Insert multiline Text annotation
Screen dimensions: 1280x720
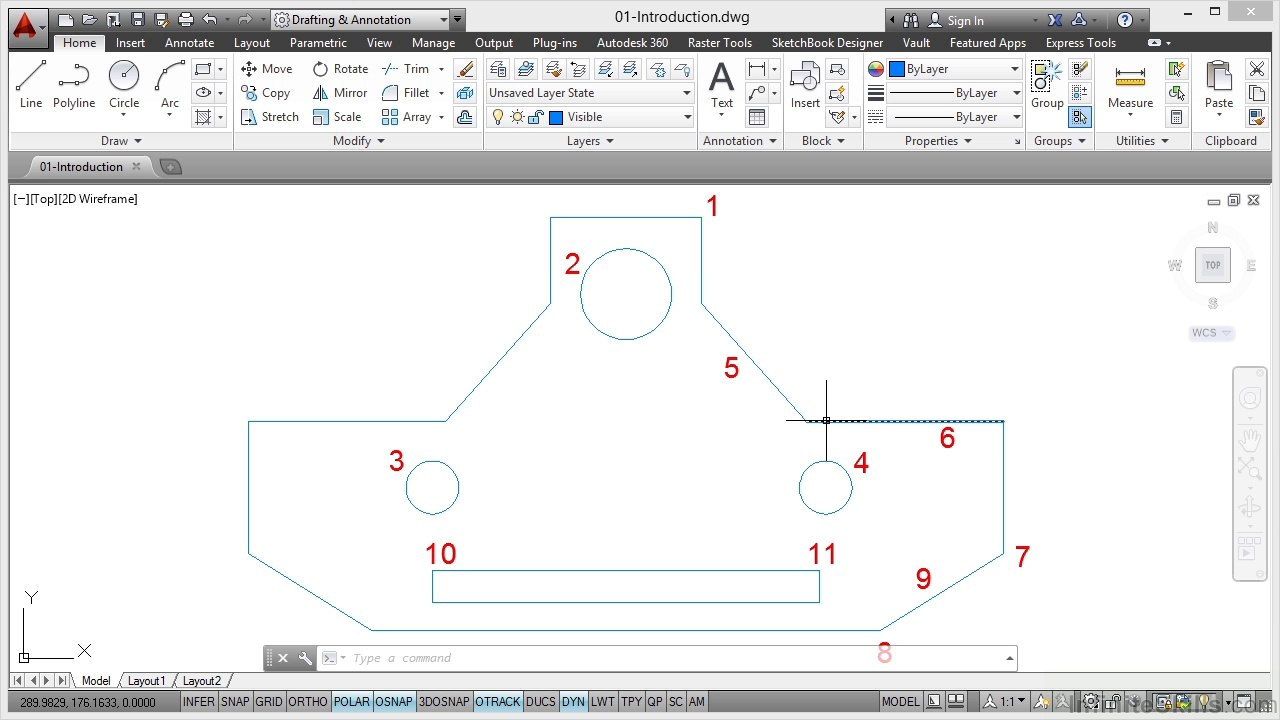721,85
